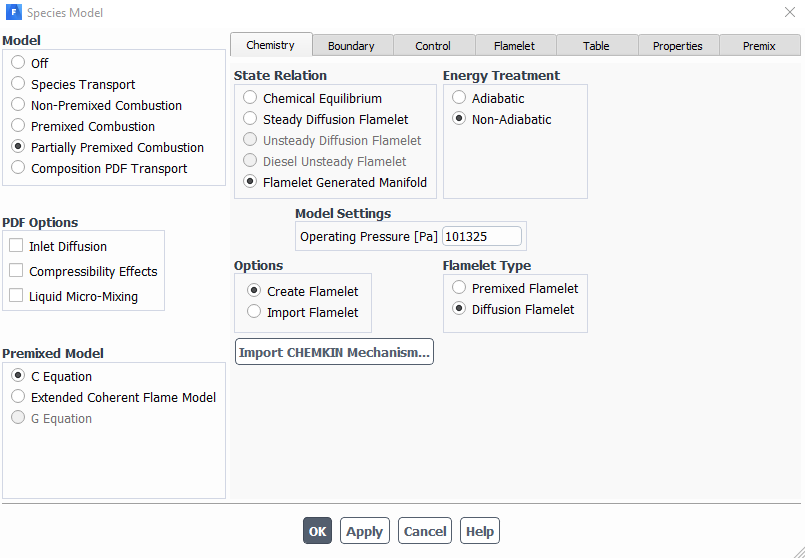Set energy treatment to Adiabatic
This screenshot has width=805, height=558.
click(x=459, y=98)
